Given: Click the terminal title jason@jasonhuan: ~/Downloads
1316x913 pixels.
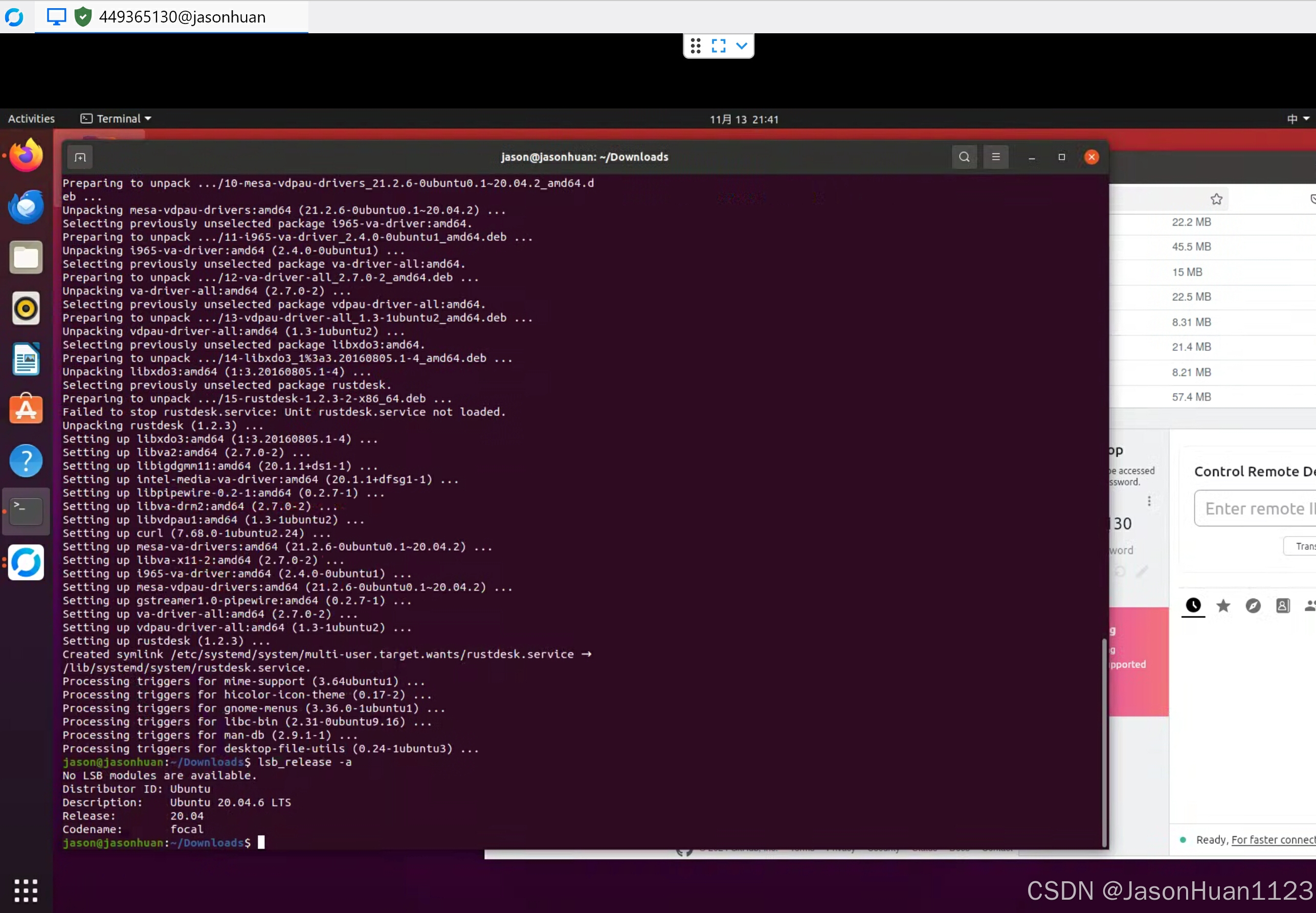Looking at the screenshot, I should (585, 157).
